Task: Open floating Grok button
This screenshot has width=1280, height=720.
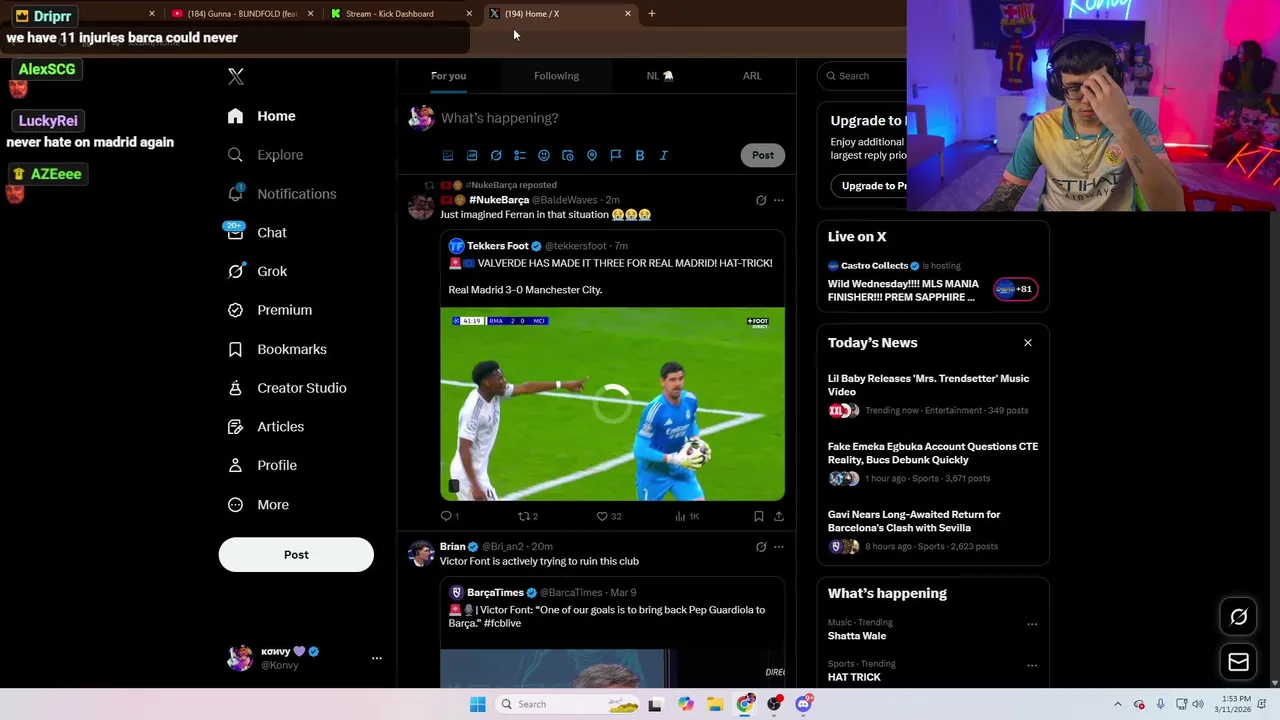Action: click(x=1238, y=617)
